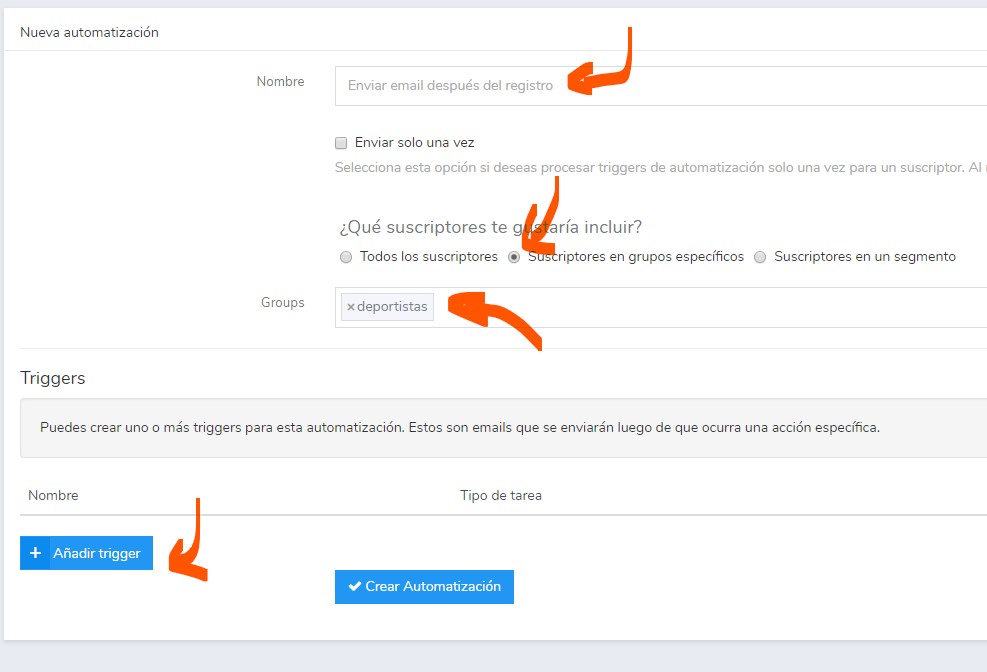Click the 'Groups' field label
987x672 pixels.
tap(283, 303)
